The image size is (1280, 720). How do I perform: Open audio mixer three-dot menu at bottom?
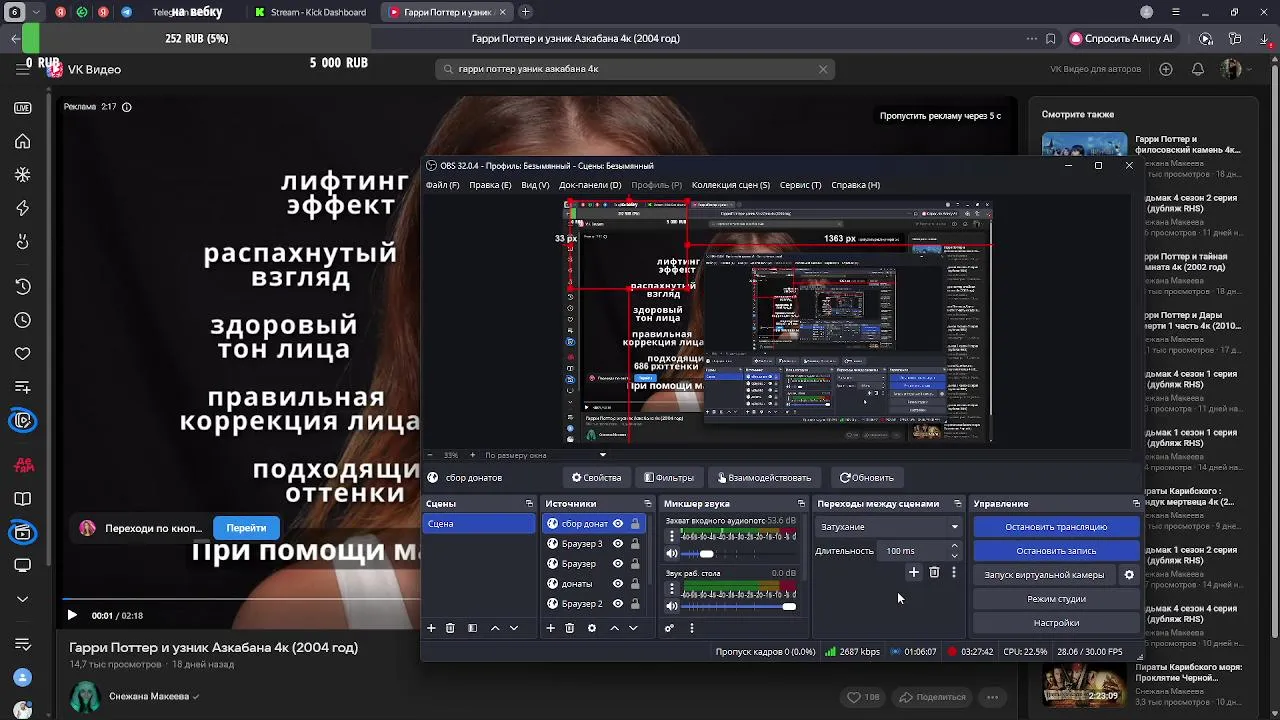[x=691, y=628]
